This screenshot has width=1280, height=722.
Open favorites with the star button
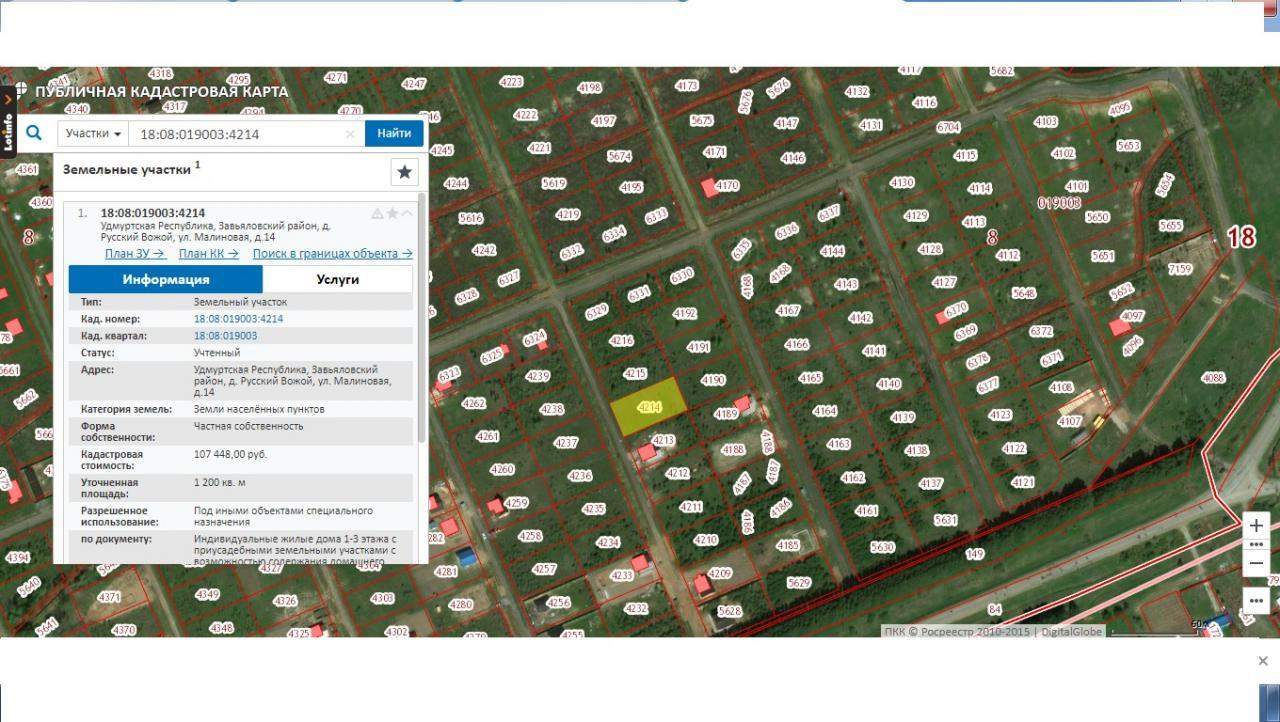pyautogui.click(x=404, y=172)
